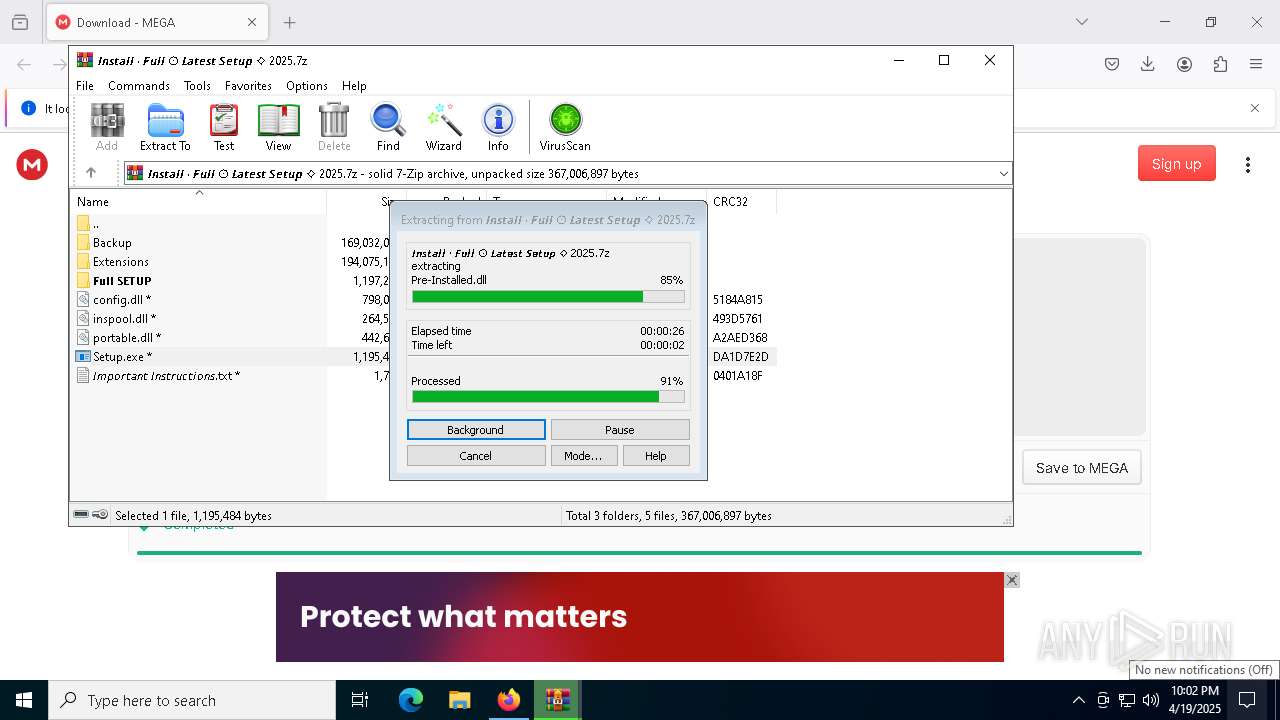Open File Explorer from taskbar
Viewport: 1280px width, 720px height.
[460, 700]
